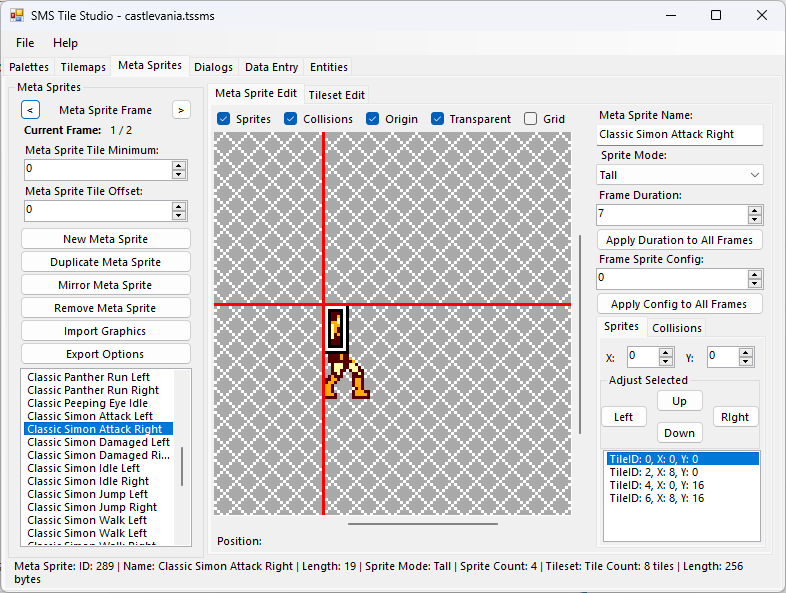Viewport: 786px width, 593px height.
Task: Go to next meta sprite frame
Action: (x=181, y=110)
